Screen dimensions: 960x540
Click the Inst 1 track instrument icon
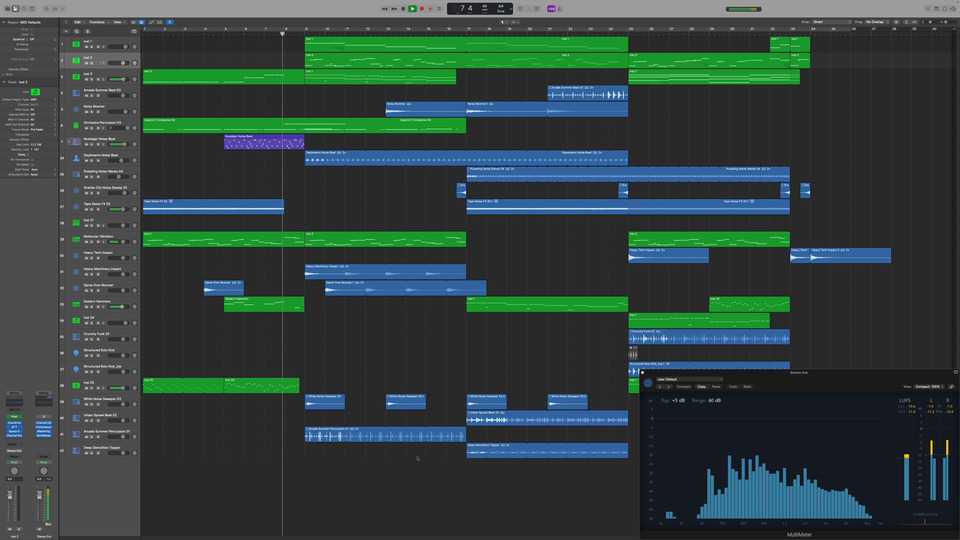(x=76, y=45)
